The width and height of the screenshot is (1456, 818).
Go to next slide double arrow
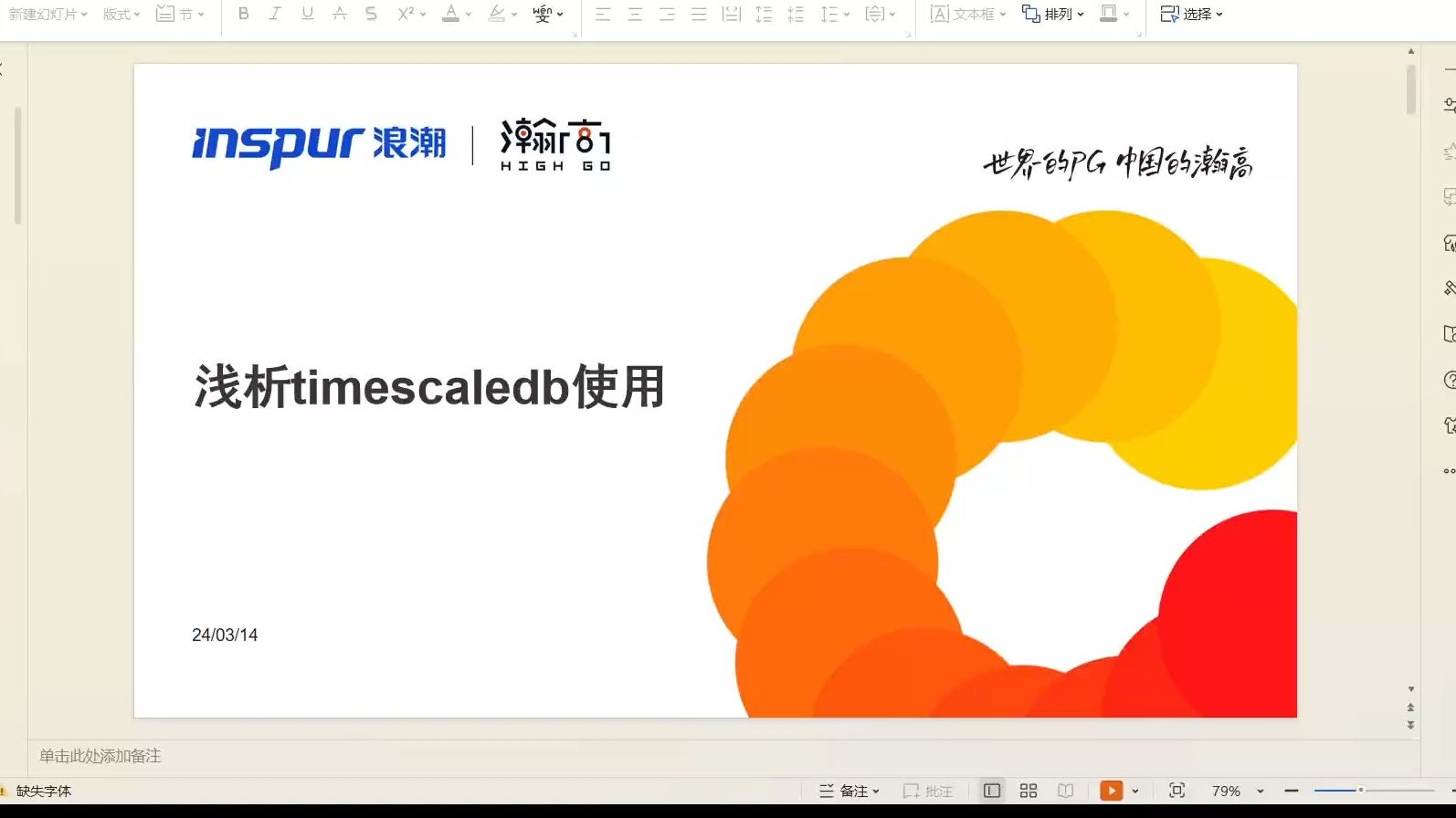pyautogui.click(x=1411, y=725)
